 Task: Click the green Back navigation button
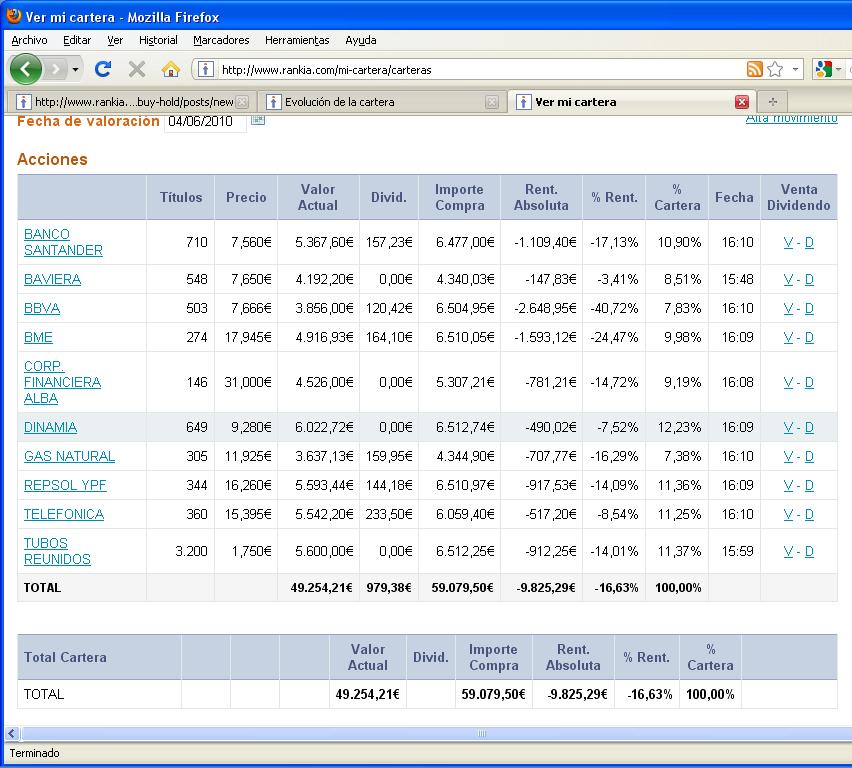click(x=26, y=69)
